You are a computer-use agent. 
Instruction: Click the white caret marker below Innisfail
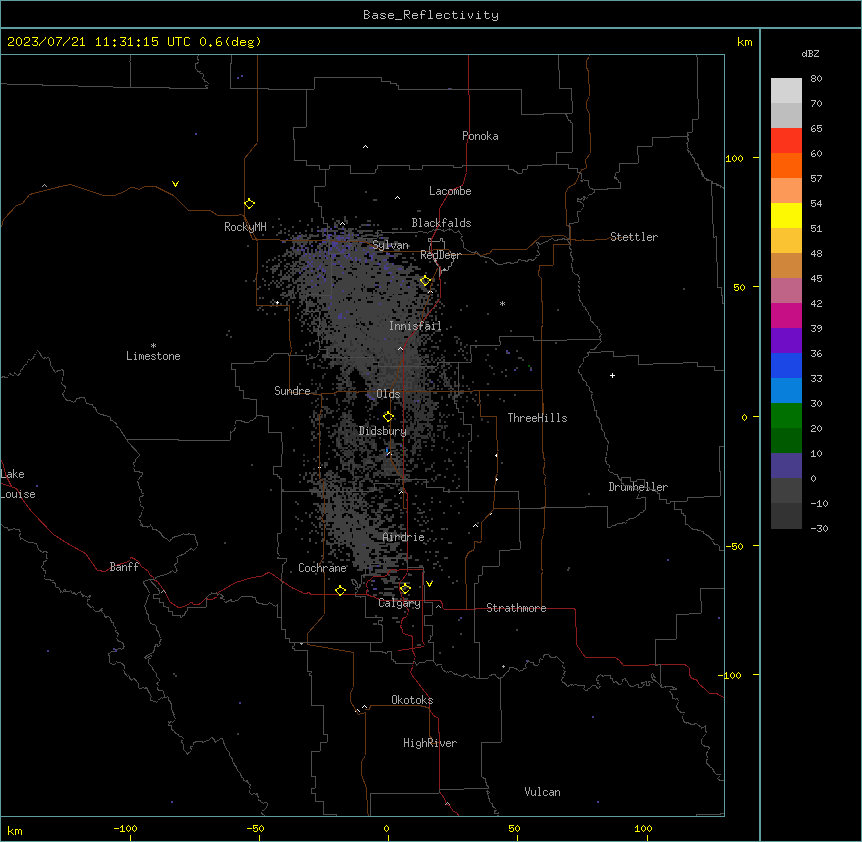(x=400, y=349)
